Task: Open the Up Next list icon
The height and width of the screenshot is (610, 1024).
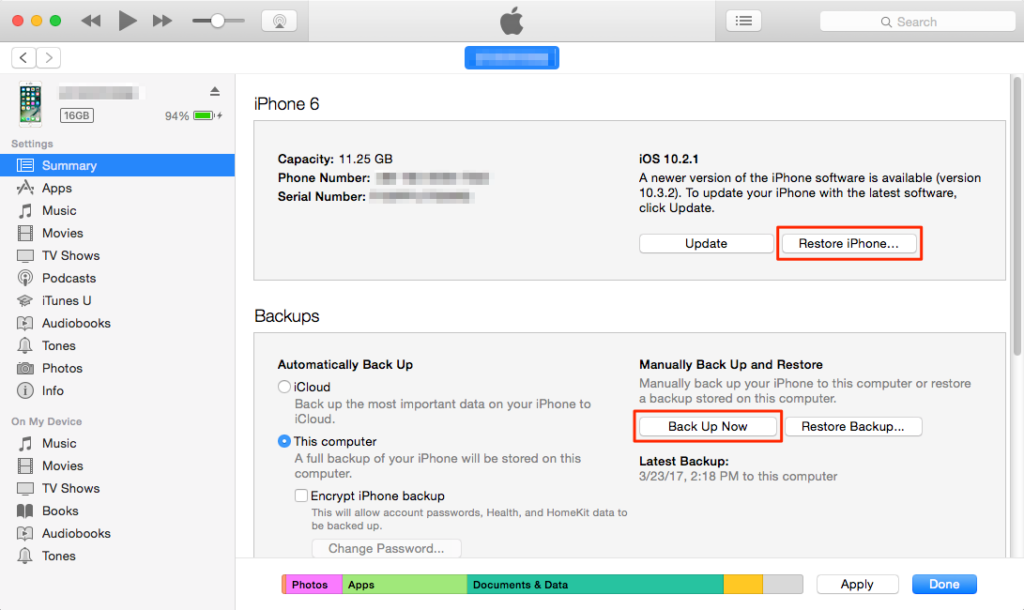Action: tap(743, 20)
